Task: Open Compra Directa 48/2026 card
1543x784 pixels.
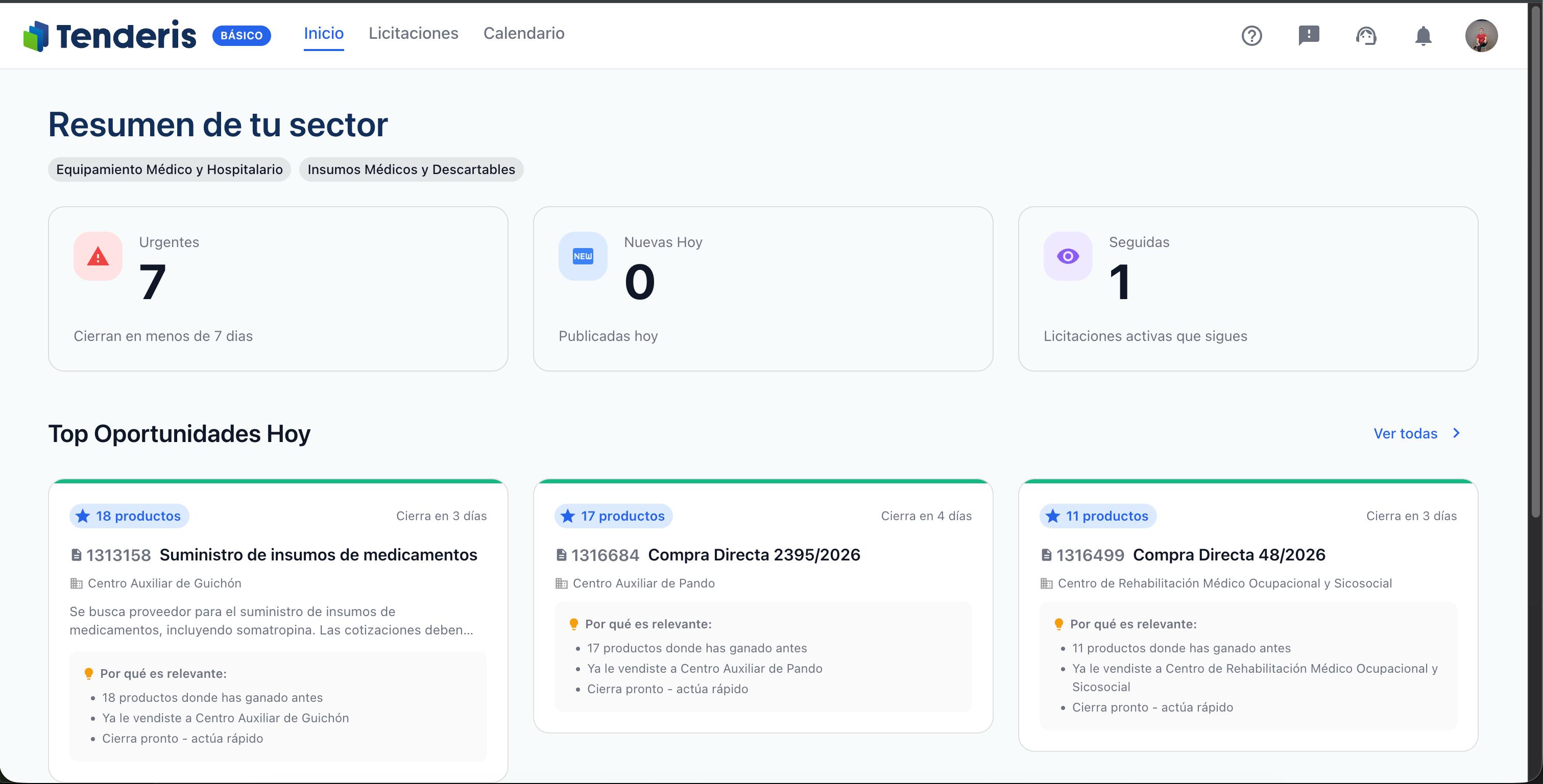Action: [x=1229, y=555]
